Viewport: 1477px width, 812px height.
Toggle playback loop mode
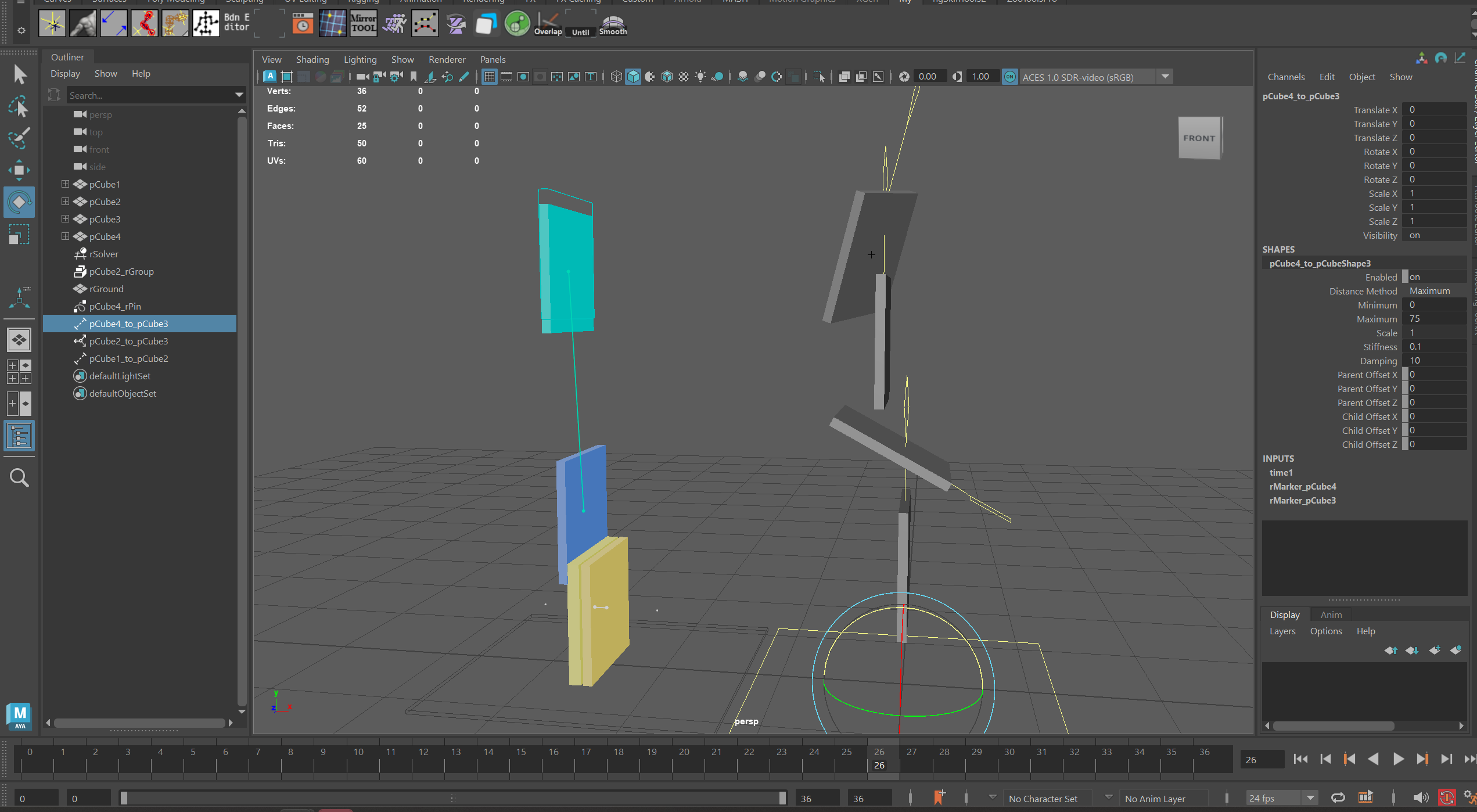point(1338,798)
